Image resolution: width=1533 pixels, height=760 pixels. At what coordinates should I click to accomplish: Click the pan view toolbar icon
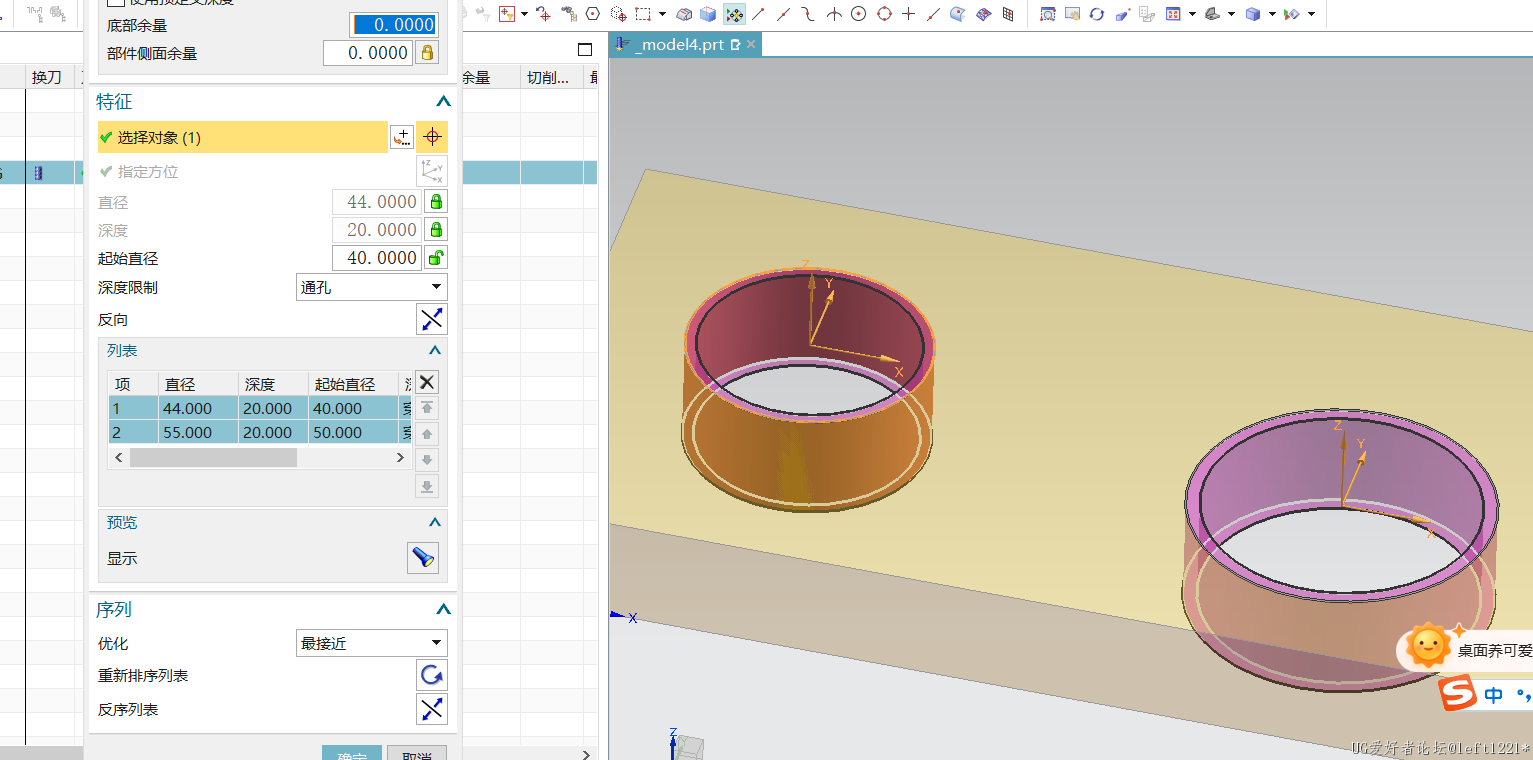click(1072, 14)
